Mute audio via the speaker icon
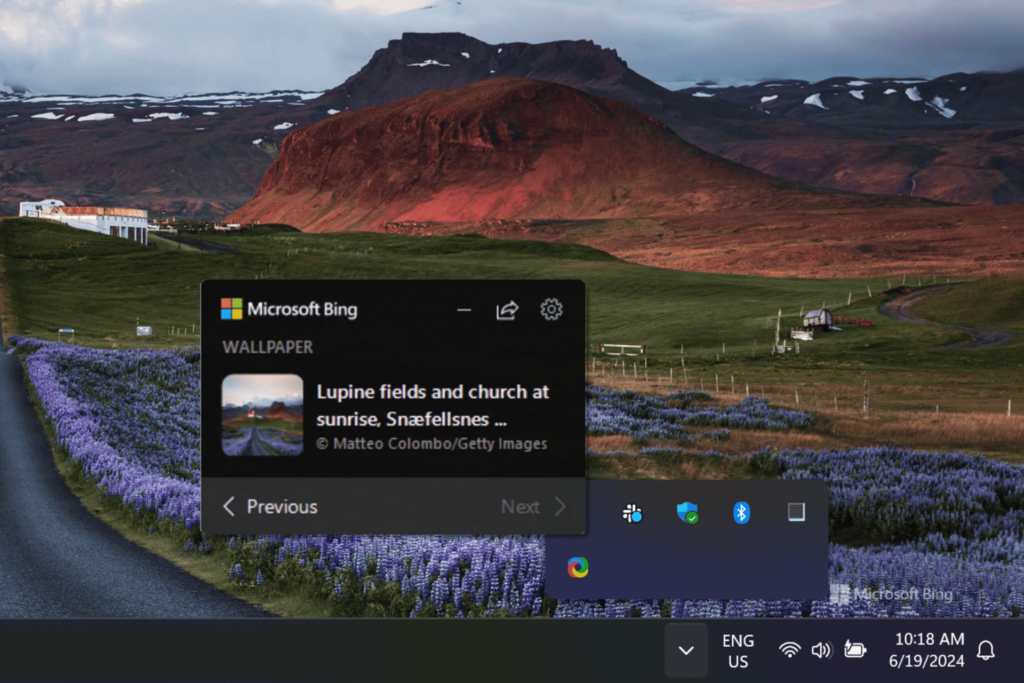This screenshot has width=1024, height=683. point(821,650)
